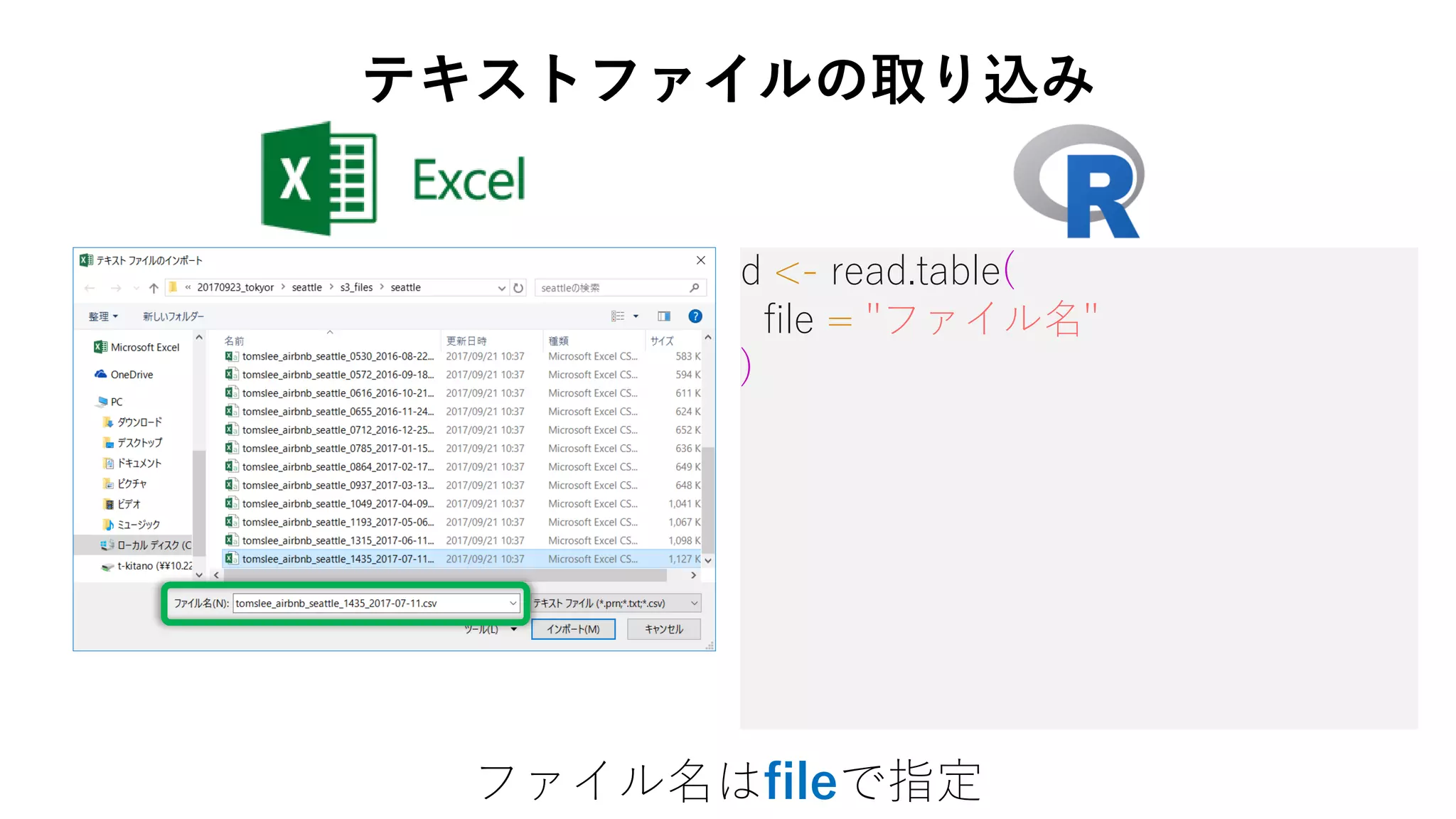Open the view options dropdown arrow
Image resolution: width=1456 pixels, height=819 pixels.
(636, 316)
